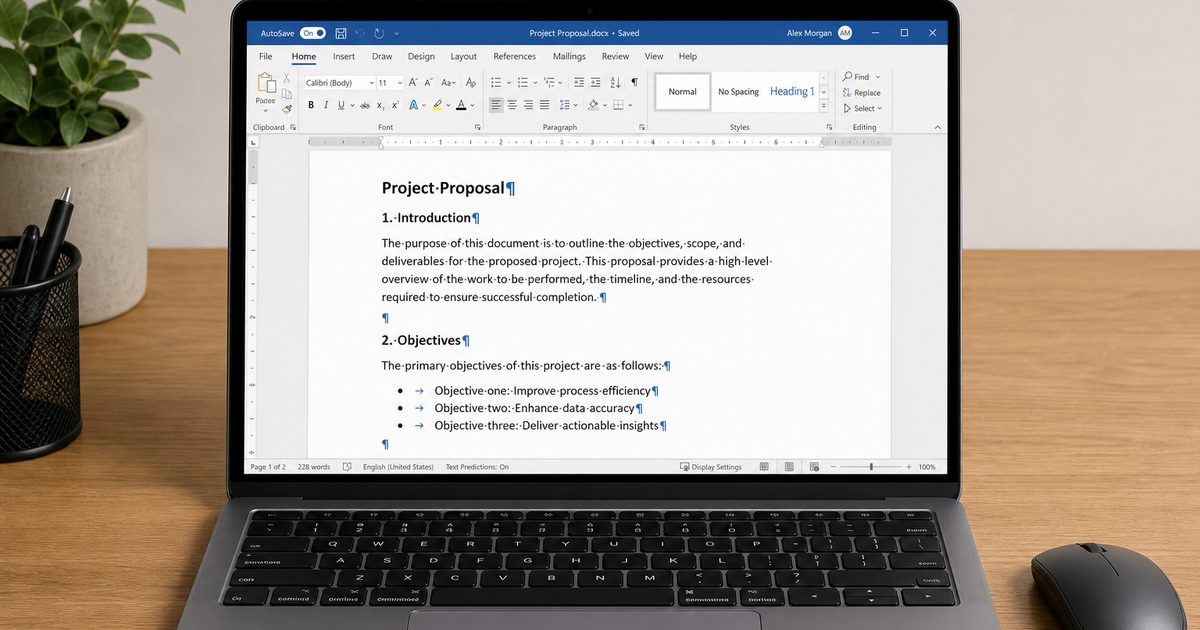Viewport: 1200px width, 630px height.
Task: Apply superscript formatting
Action: (395, 105)
